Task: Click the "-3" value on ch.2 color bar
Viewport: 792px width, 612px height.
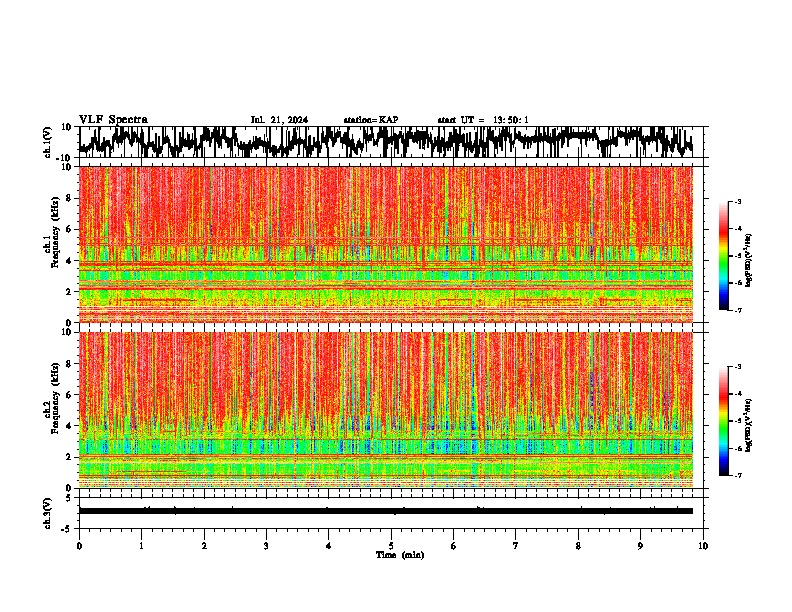Action: coord(737,367)
